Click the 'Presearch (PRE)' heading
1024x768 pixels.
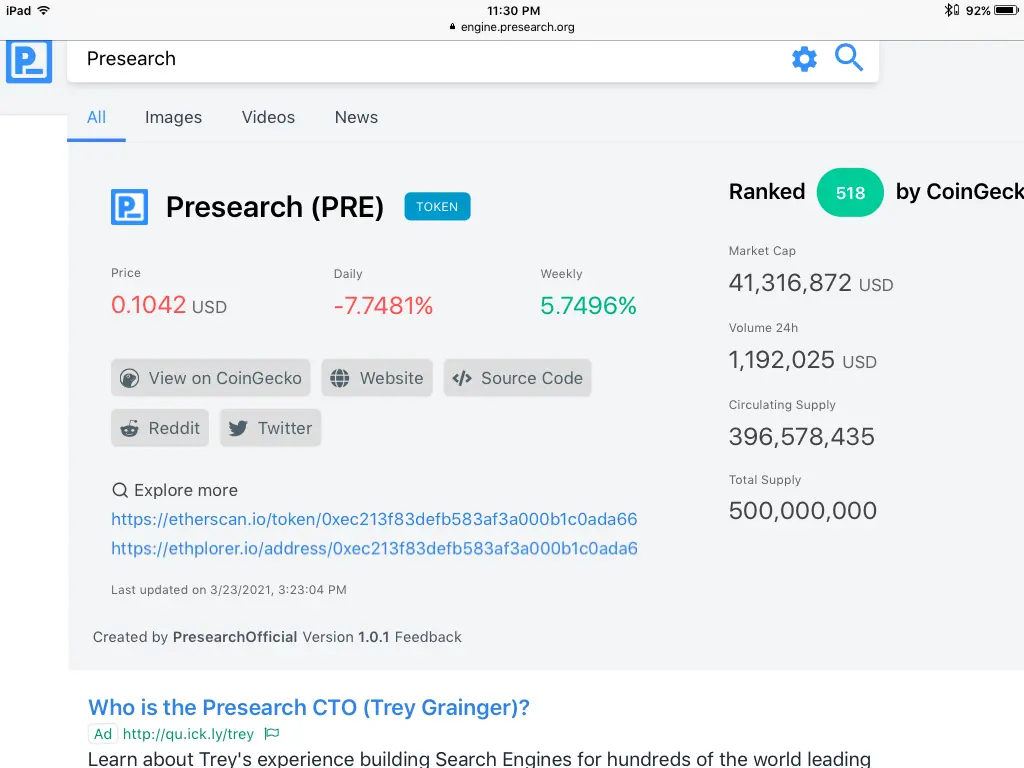pyautogui.click(x=275, y=207)
